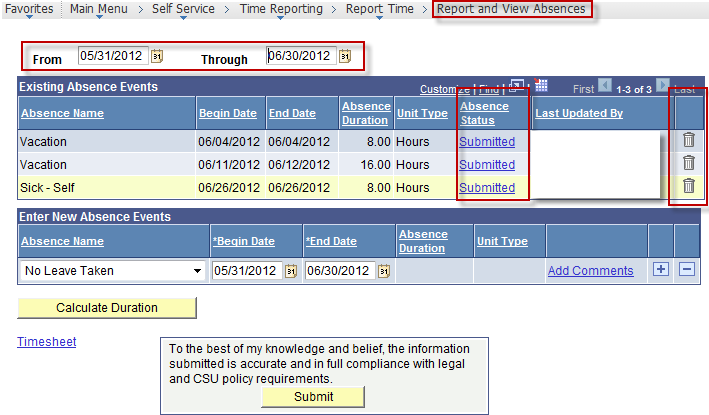
Task: Open Submitted status for Sick - Self
Action: click(487, 188)
